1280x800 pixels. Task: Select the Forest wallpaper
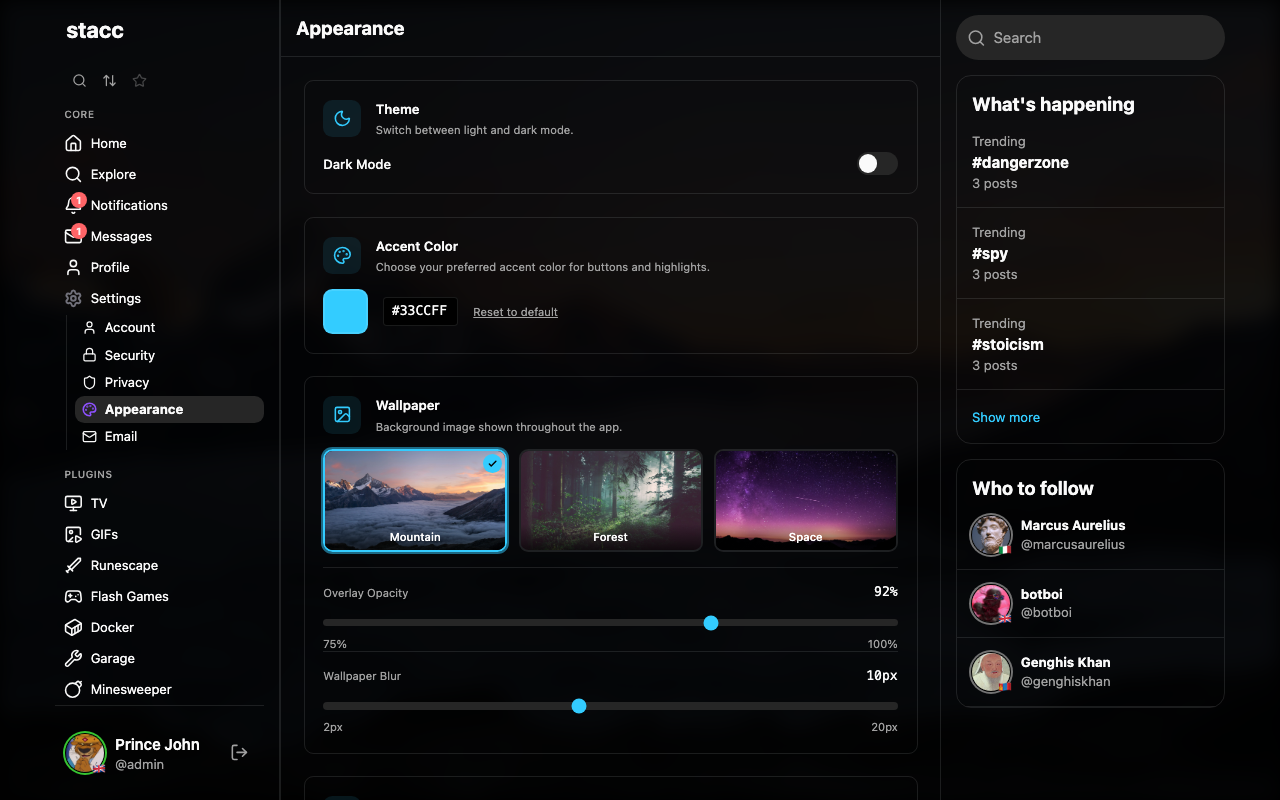tap(610, 500)
